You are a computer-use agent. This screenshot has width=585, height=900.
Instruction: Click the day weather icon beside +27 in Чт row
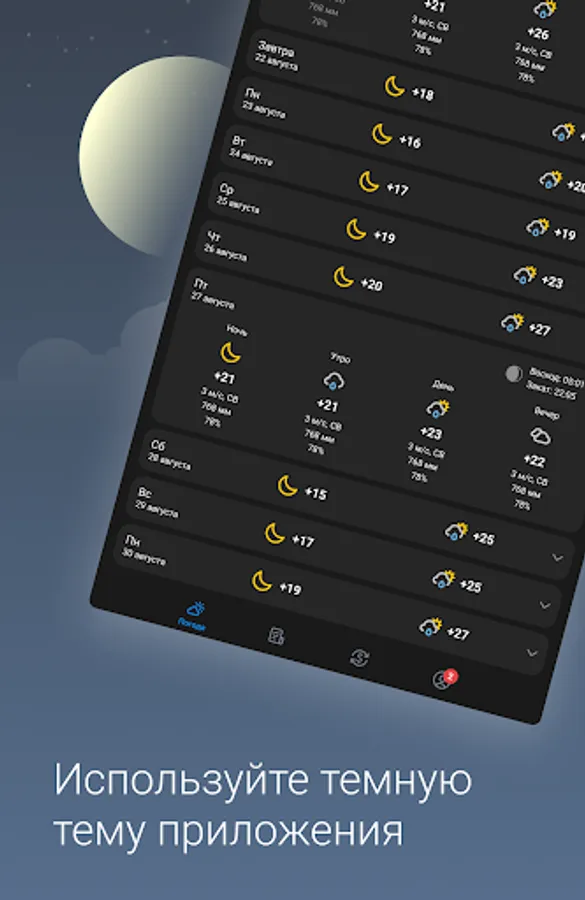tap(512, 323)
